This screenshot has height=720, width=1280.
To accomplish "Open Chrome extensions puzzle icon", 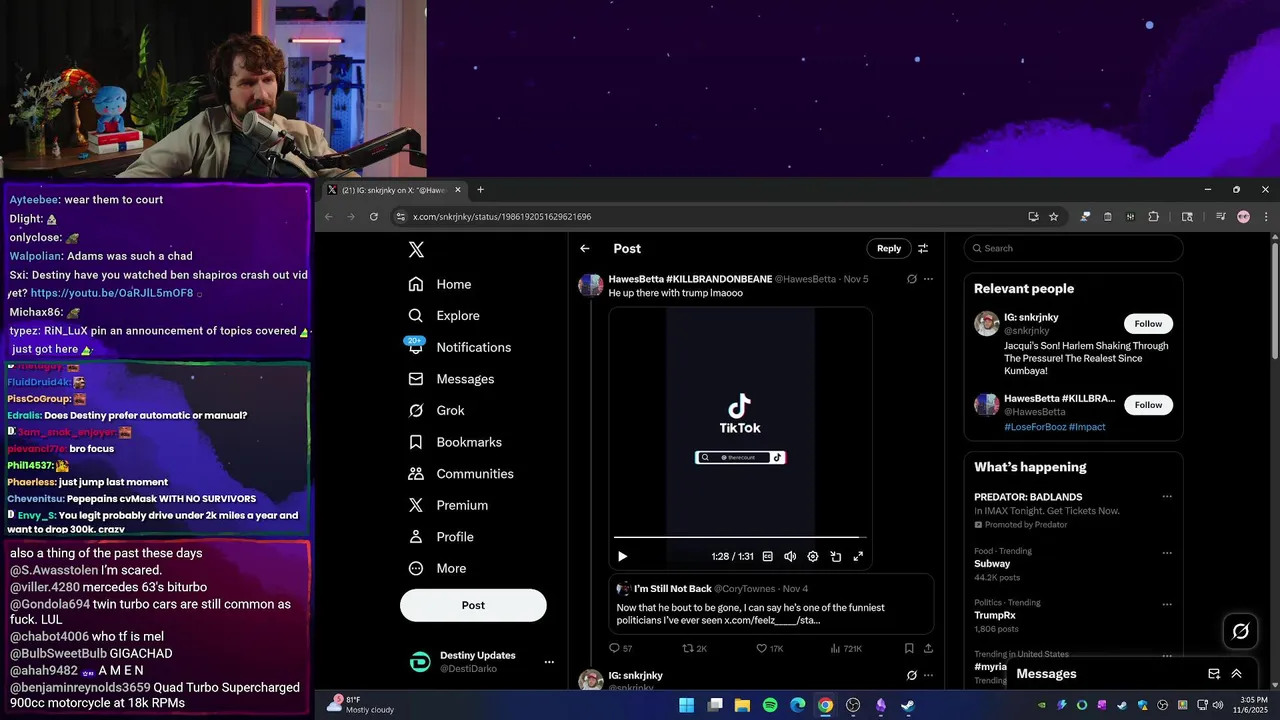I will pos(1153,216).
